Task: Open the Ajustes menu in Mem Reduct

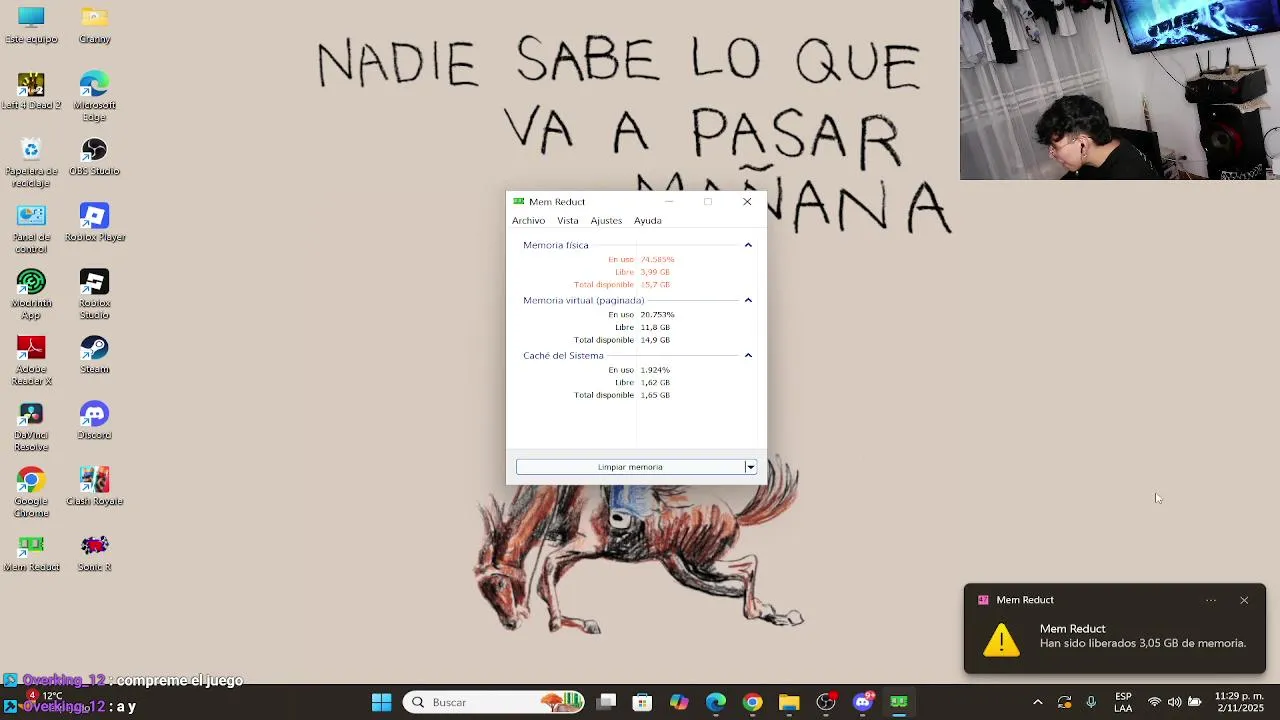Action: click(x=606, y=220)
